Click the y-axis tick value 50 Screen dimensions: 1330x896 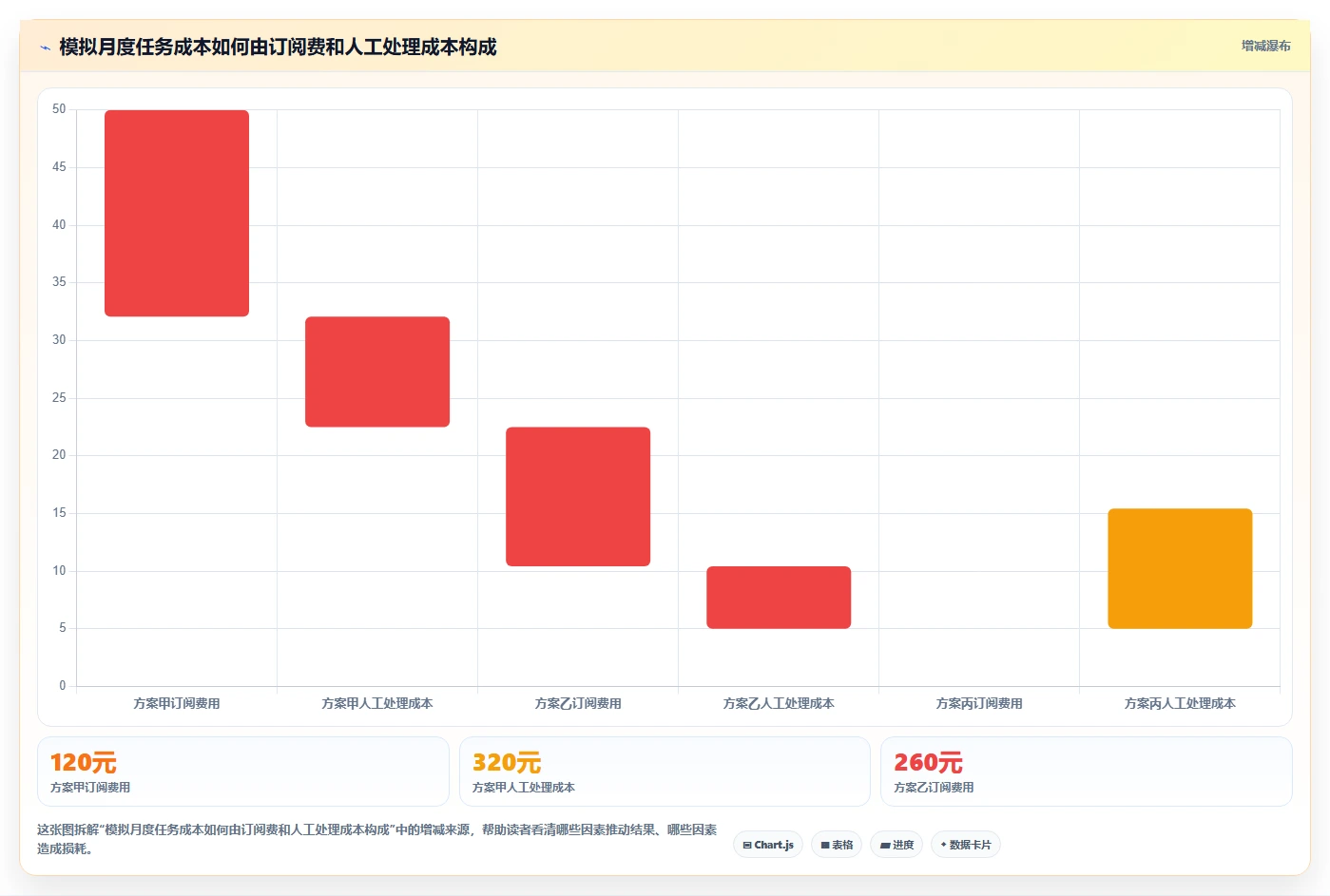tap(59, 109)
